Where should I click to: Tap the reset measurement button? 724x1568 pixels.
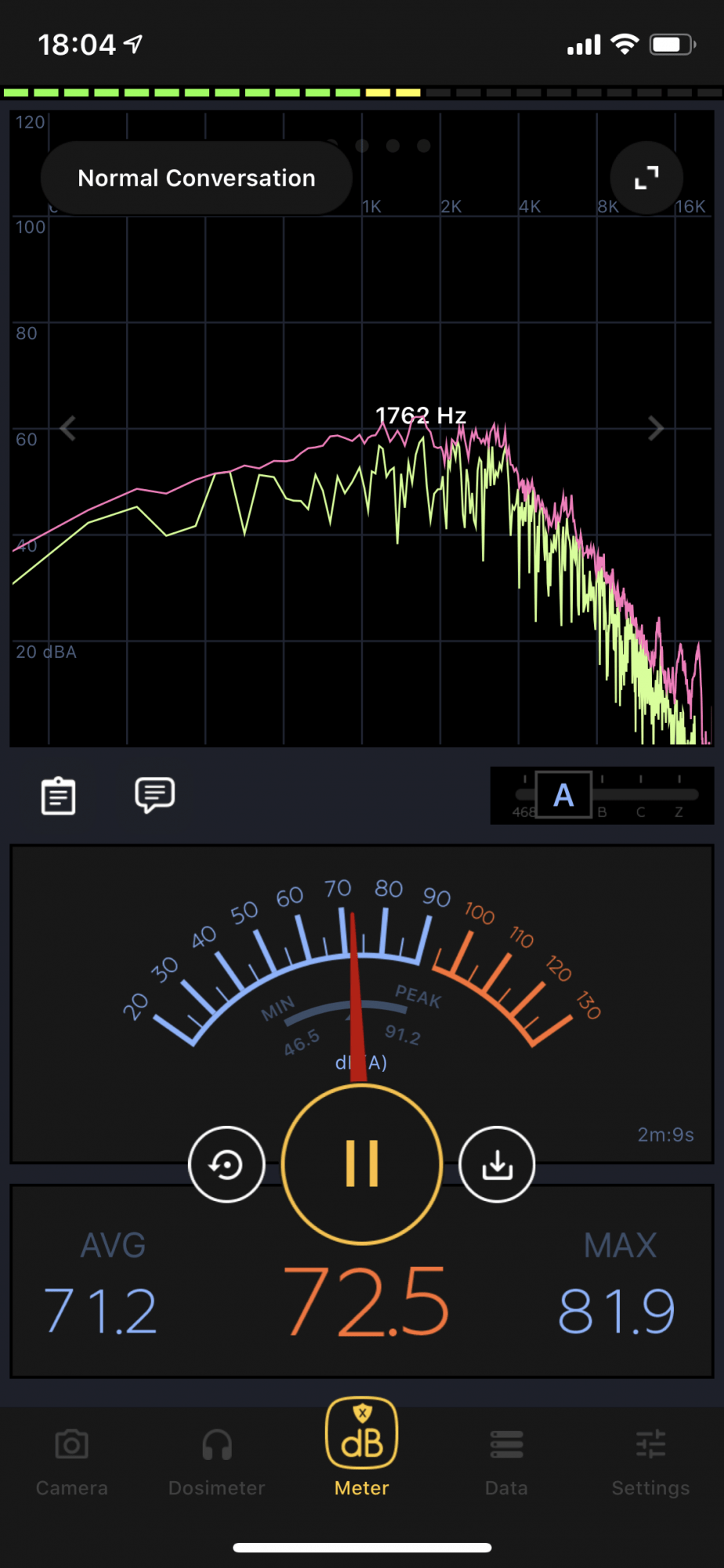click(x=226, y=1164)
